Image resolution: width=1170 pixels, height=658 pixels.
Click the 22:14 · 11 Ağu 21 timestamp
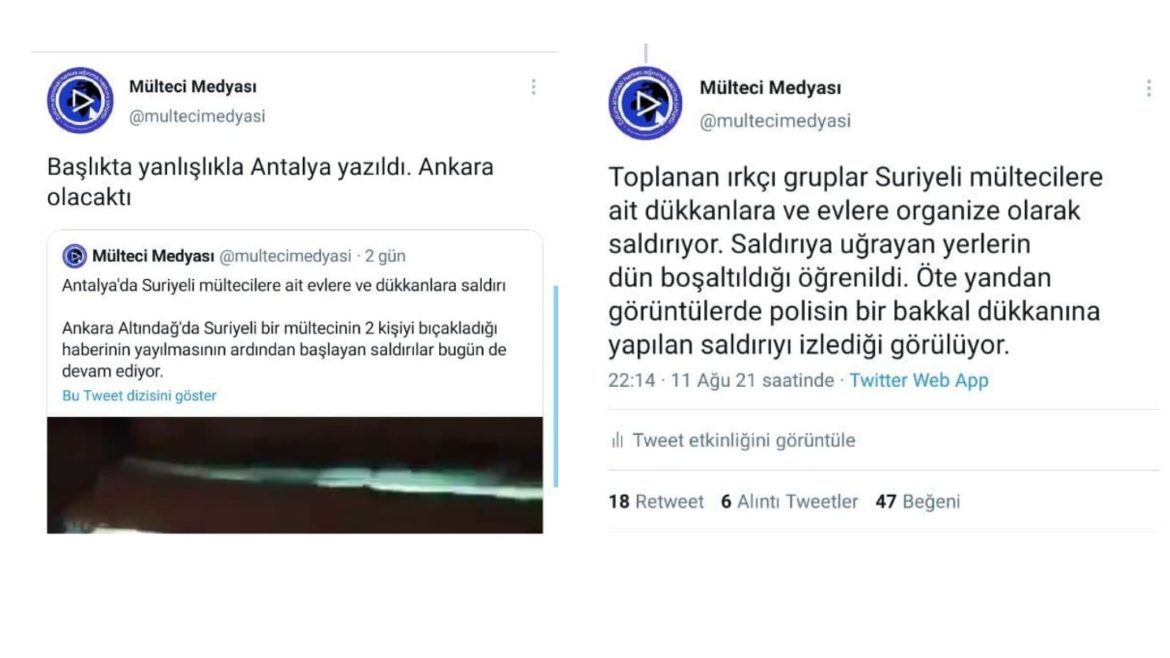(721, 380)
